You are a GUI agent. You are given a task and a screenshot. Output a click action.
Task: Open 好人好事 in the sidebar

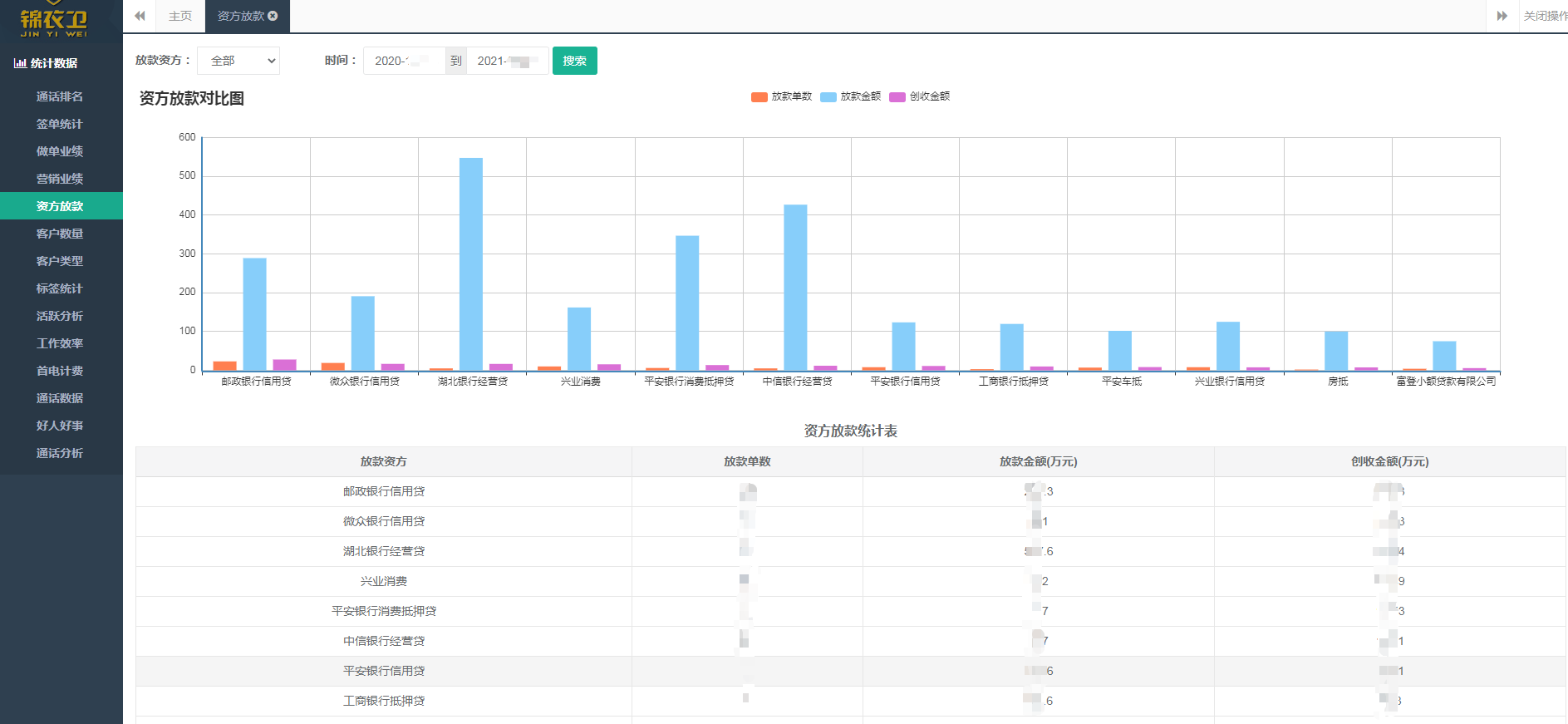click(60, 426)
